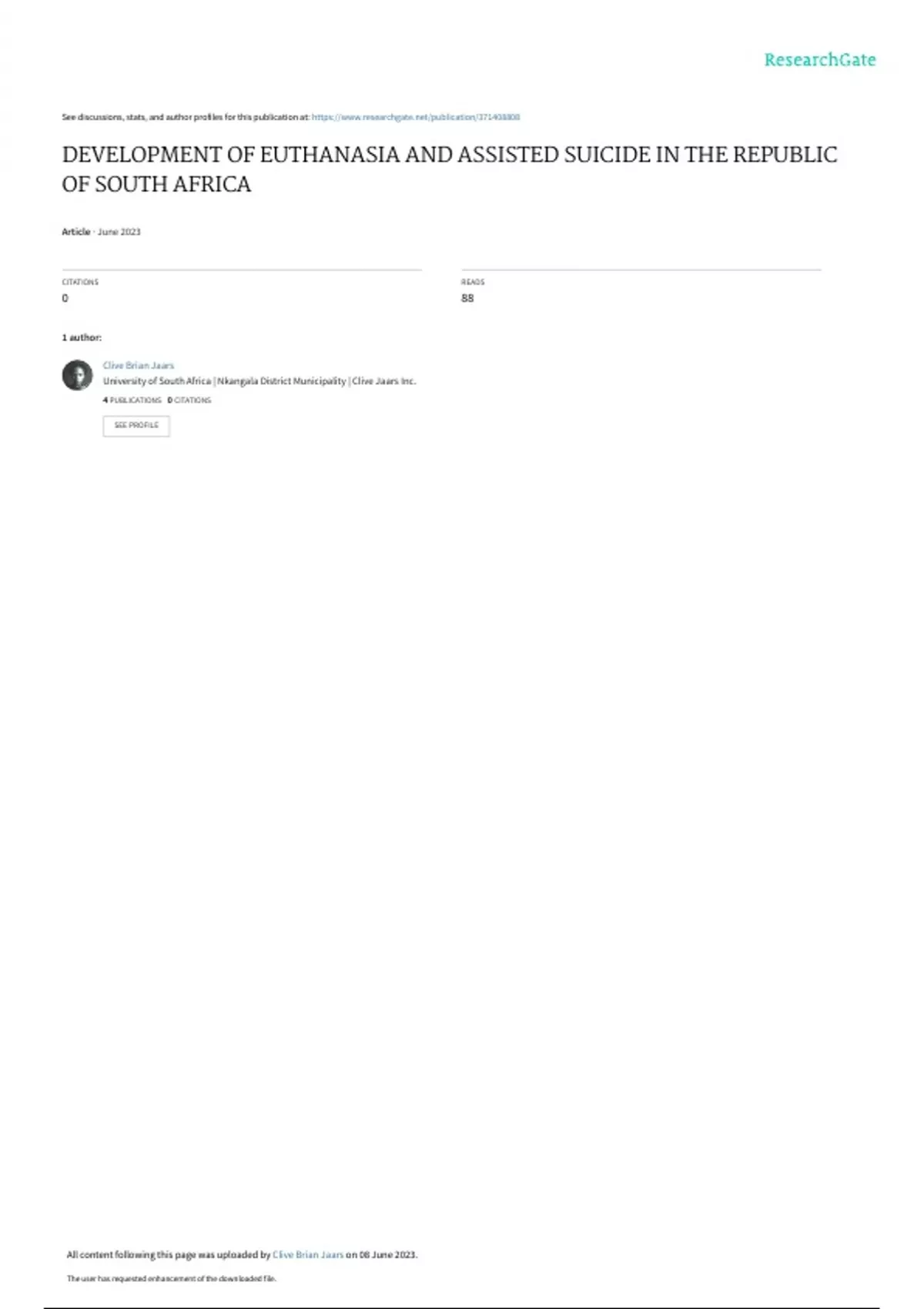Viewport: 924px width, 1309px height.
Task: Click the READS stat label
Action: pos(473,282)
